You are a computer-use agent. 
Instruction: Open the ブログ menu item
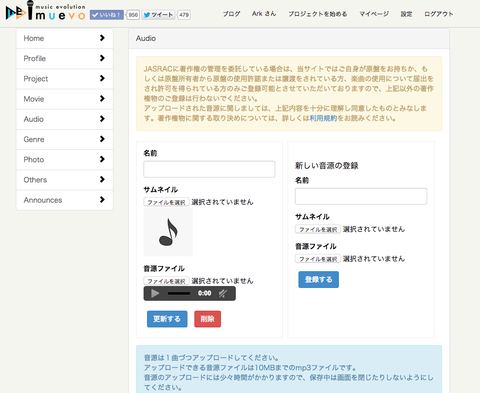click(x=231, y=14)
